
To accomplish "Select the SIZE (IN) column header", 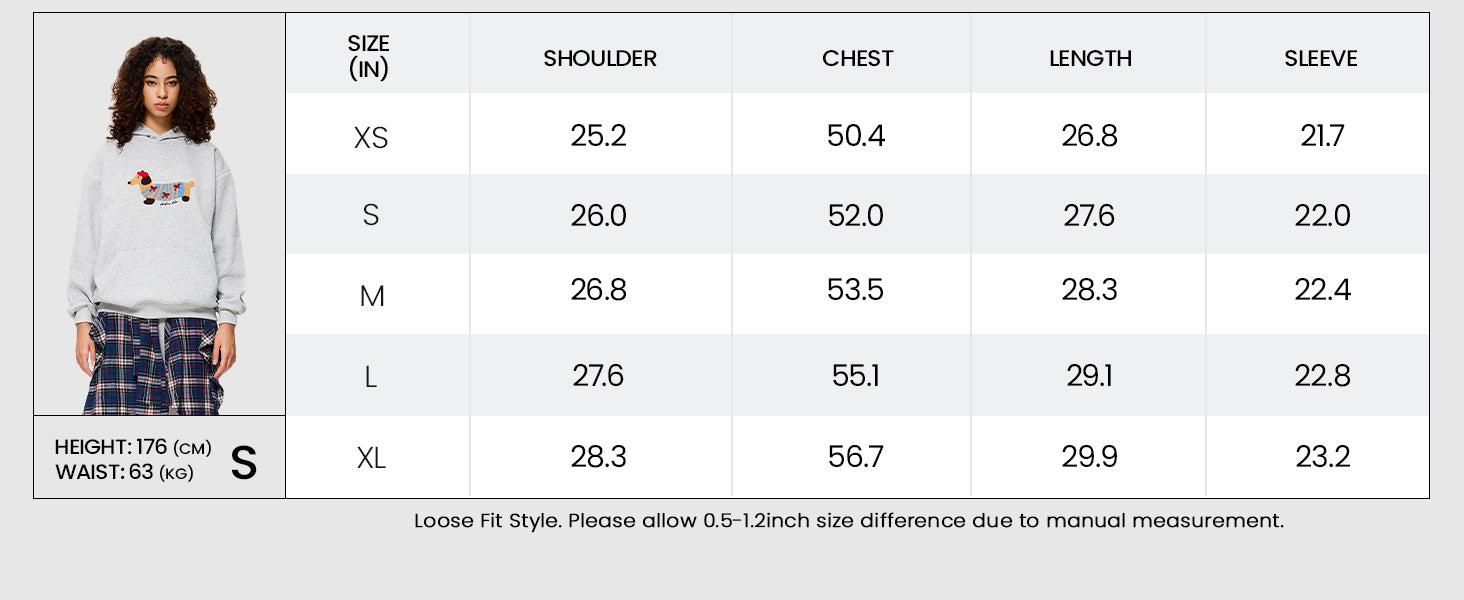I will tap(369, 57).
